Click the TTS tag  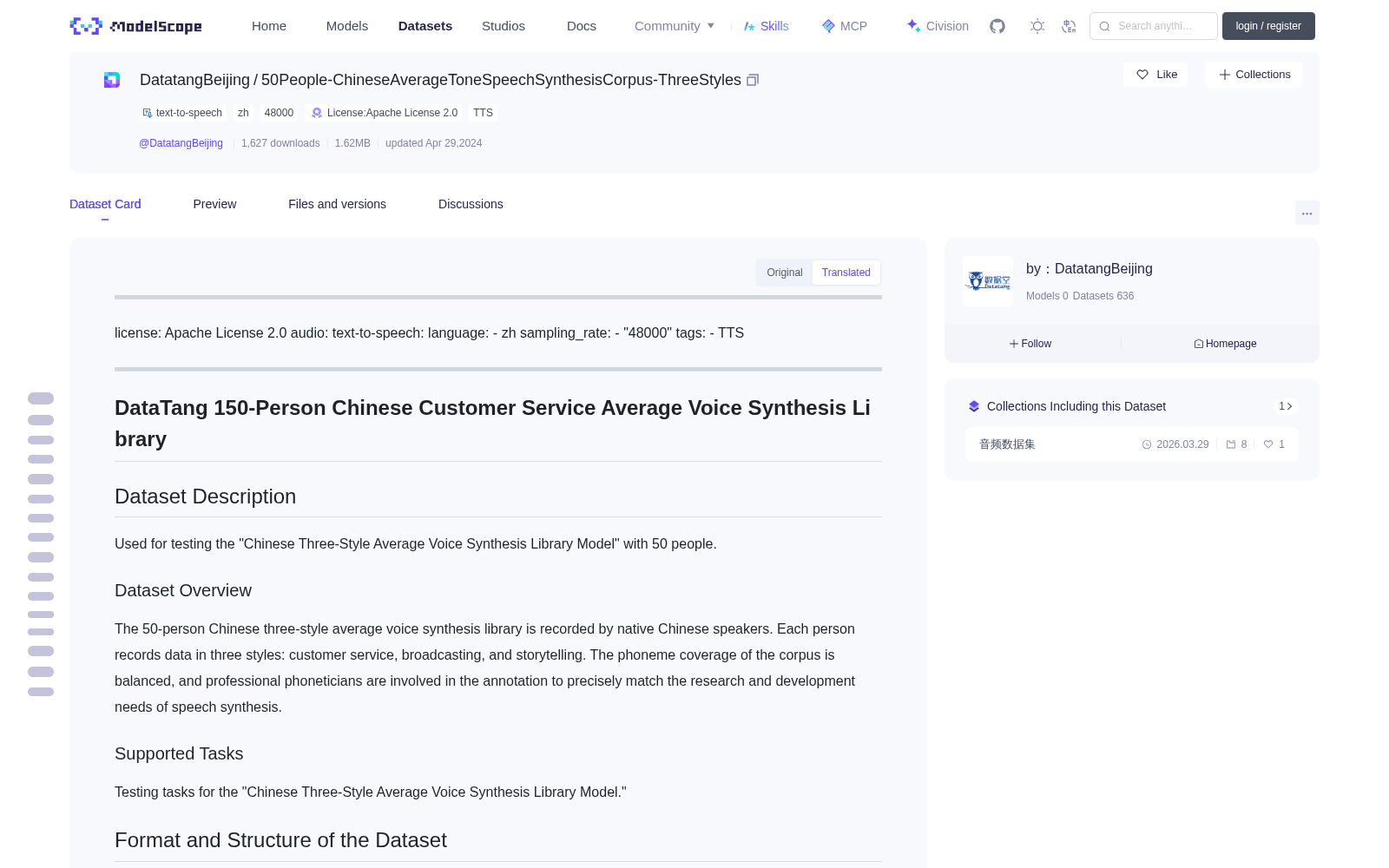pyautogui.click(x=483, y=113)
